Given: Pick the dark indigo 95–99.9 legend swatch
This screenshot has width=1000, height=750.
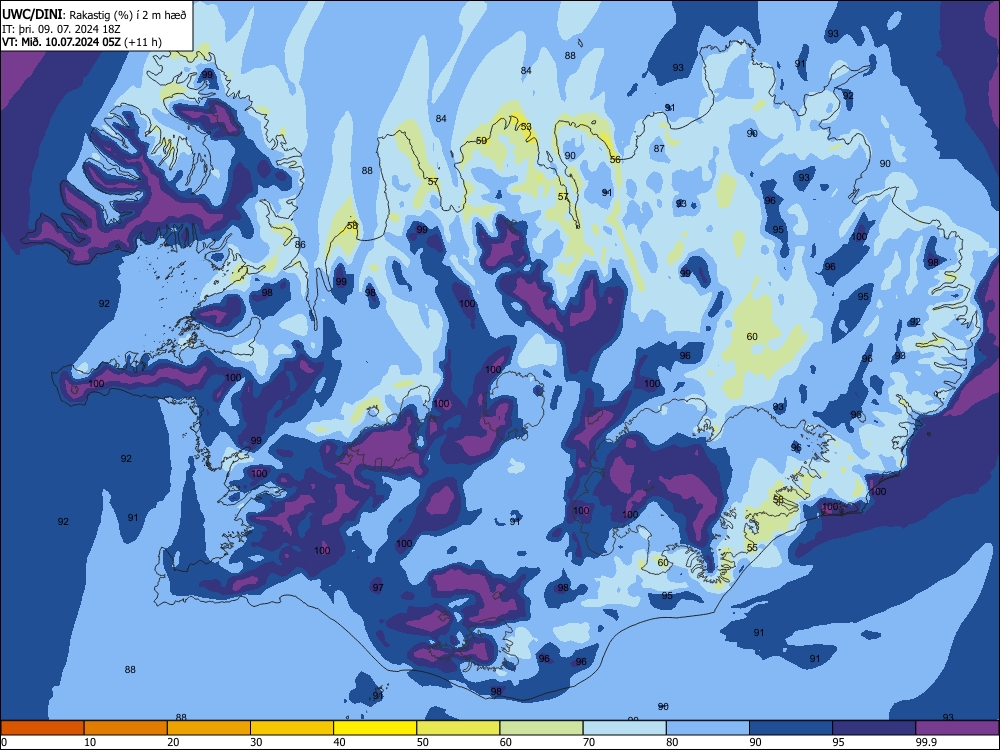Looking at the screenshot, I should pyautogui.click(x=874, y=728).
